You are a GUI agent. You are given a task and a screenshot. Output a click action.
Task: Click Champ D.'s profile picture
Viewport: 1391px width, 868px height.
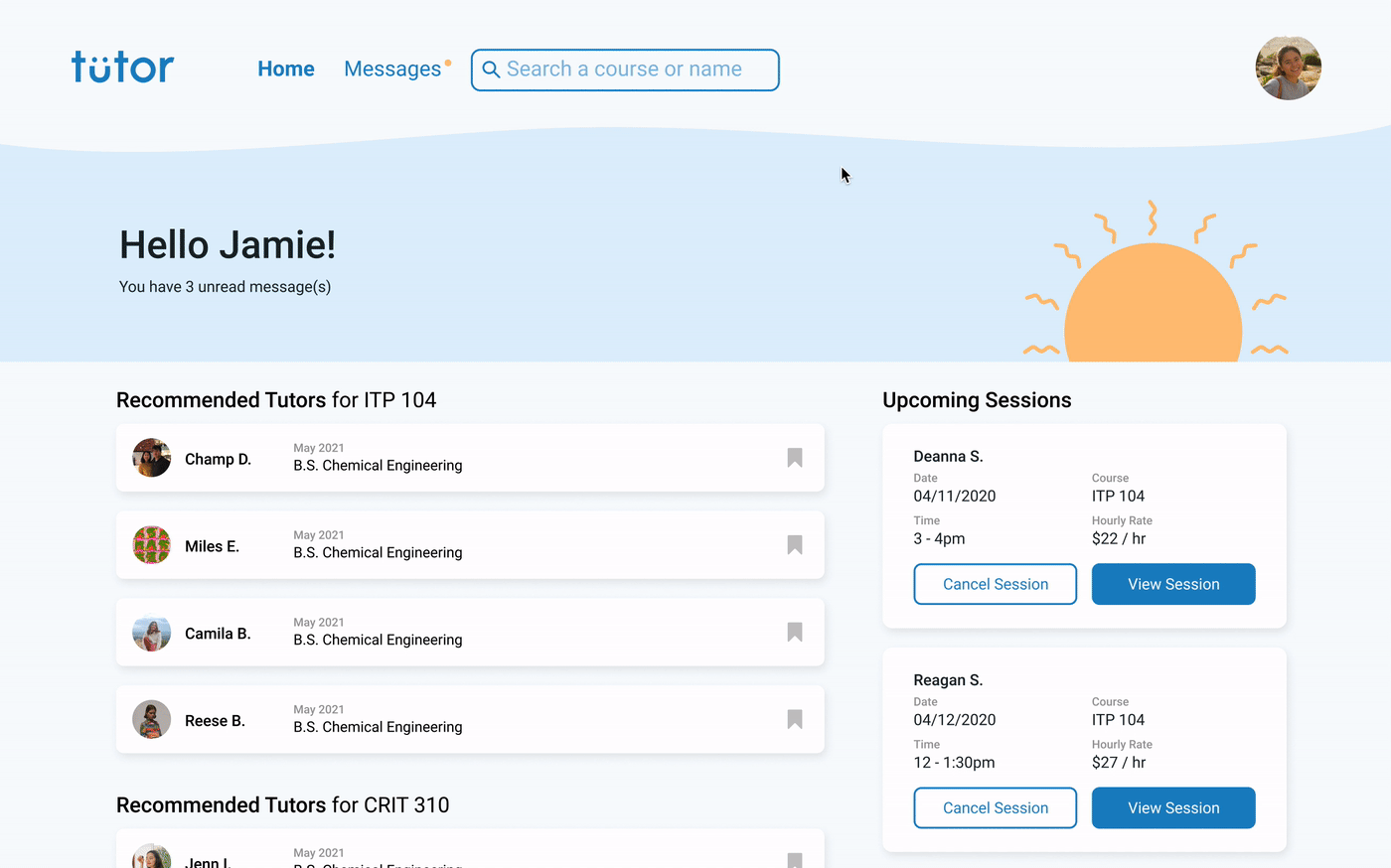click(152, 458)
